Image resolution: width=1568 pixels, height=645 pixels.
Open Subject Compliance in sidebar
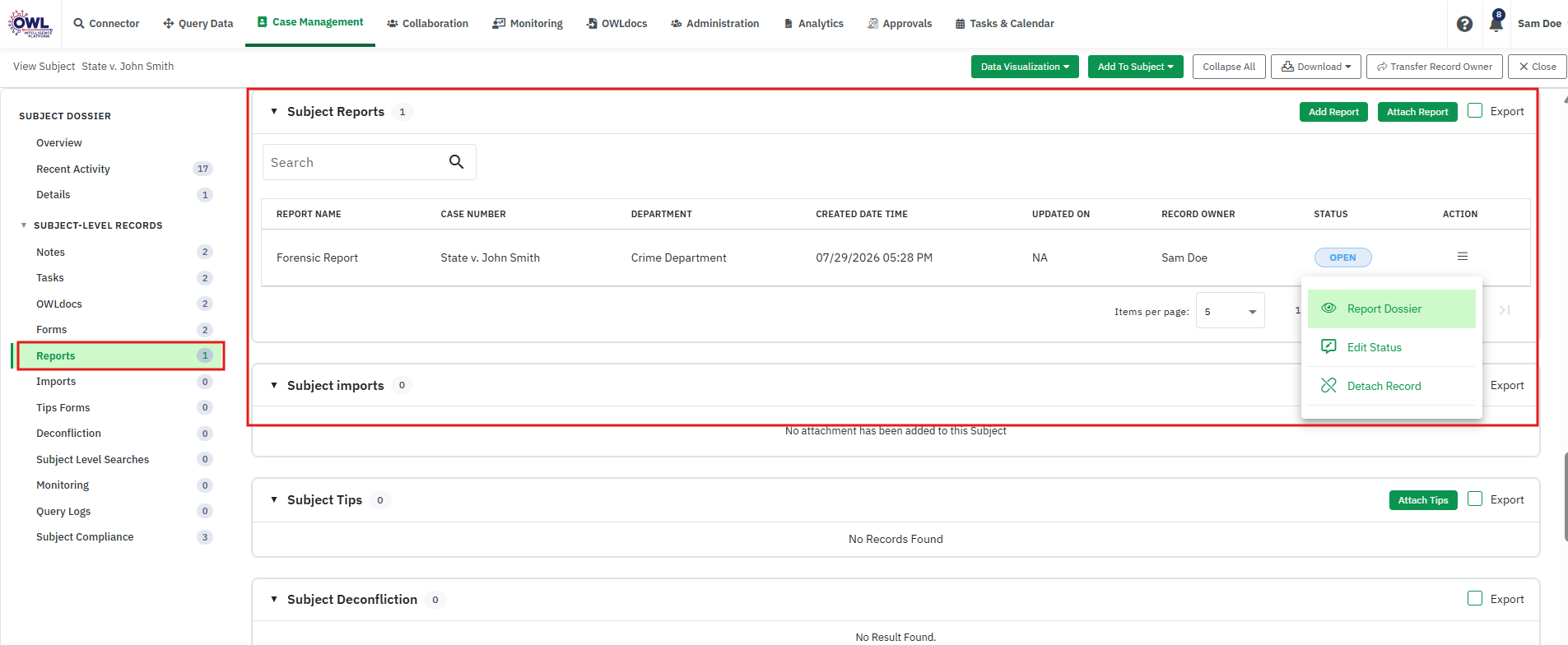[x=85, y=536]
